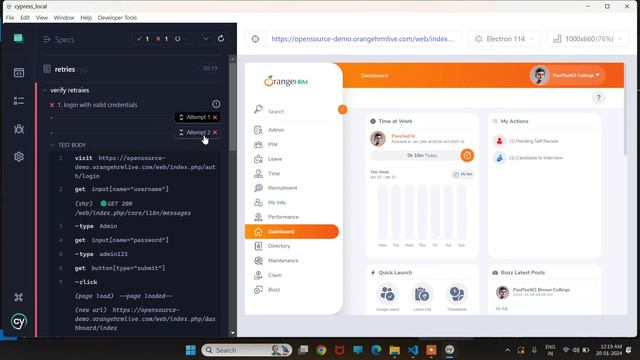Select the highlighted Dashboard menu item
The width and height of the screenshot is (640, 360).
point(292,231)
